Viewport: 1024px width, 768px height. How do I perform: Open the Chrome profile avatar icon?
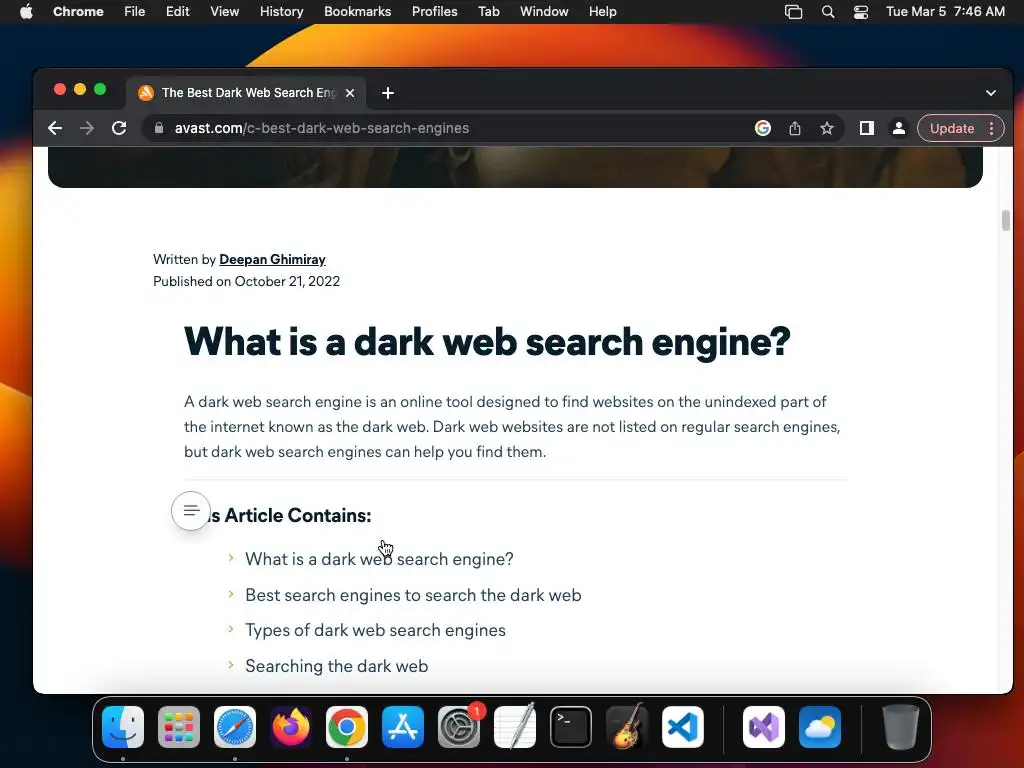pos(899,128)
